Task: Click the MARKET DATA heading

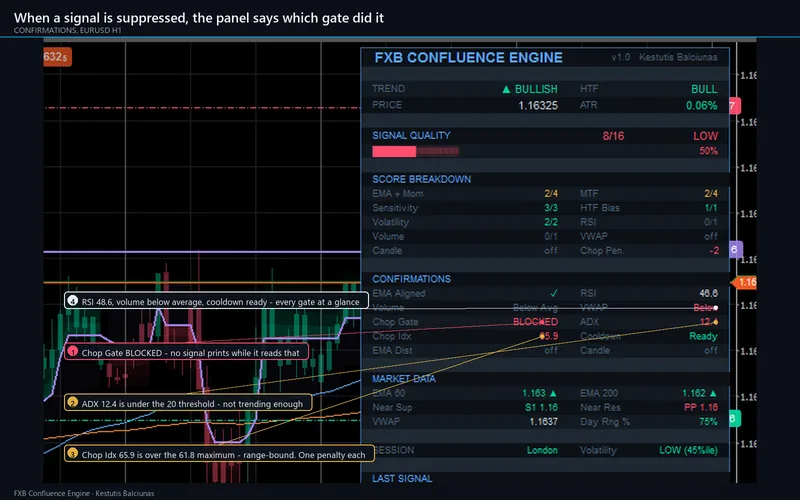Action: (x=404, y=379)
